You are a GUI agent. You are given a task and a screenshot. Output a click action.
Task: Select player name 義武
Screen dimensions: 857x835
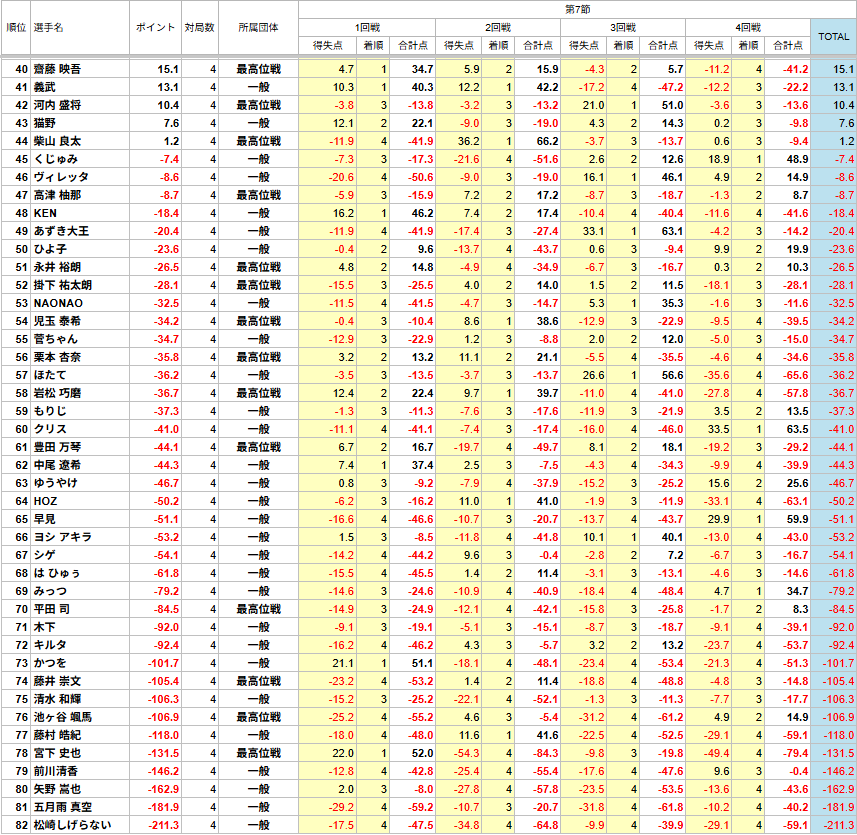45,87
